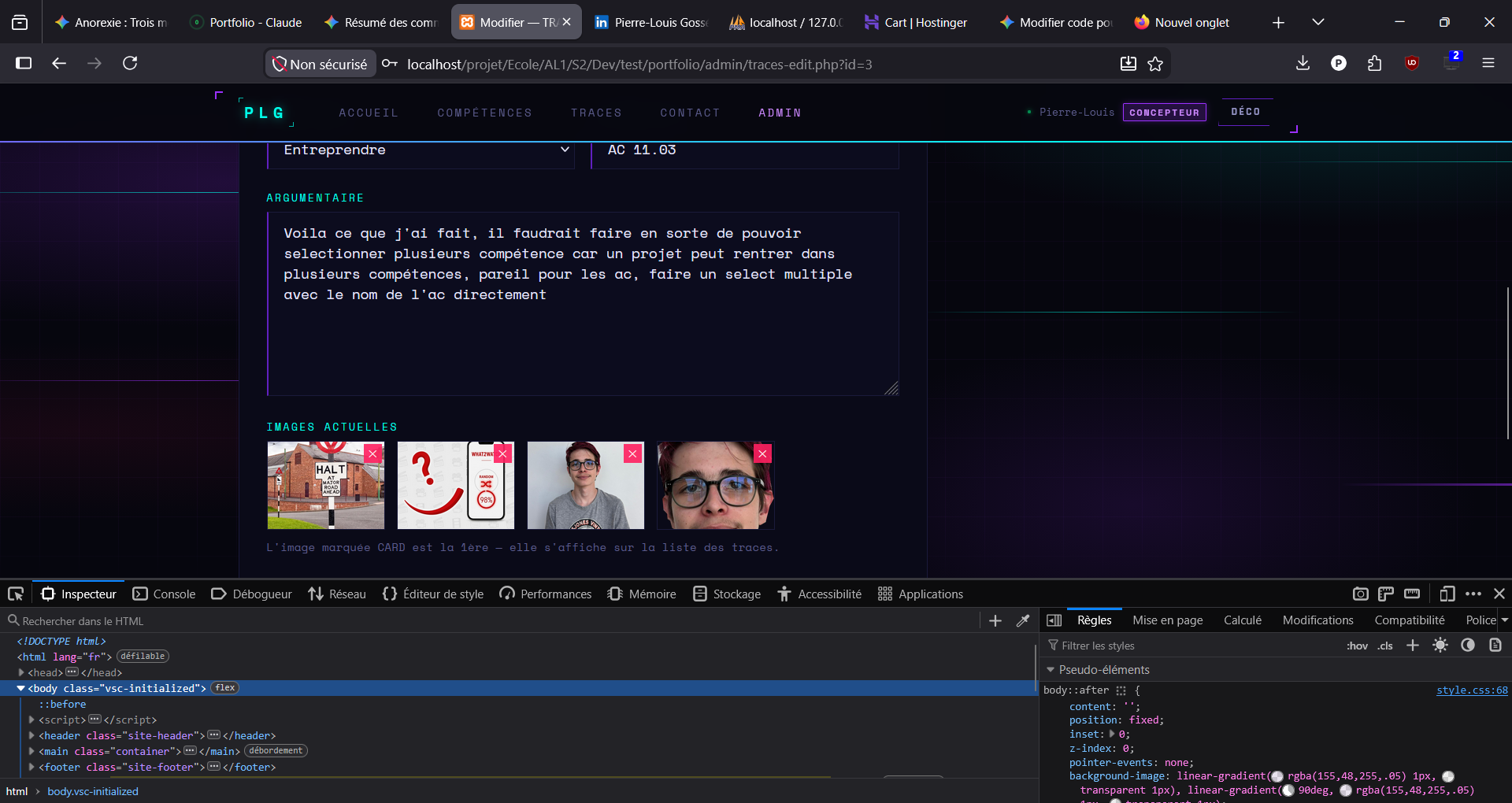Collapse the body element node
The width and height of the screenshot is (1512, 803).
pyautogui.click(x=21, y=688)
